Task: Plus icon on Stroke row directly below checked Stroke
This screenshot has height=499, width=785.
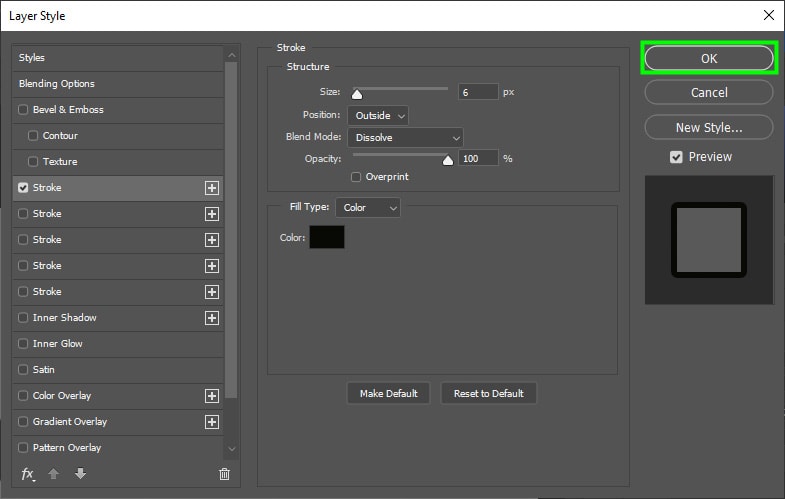Action: [212, 214]
